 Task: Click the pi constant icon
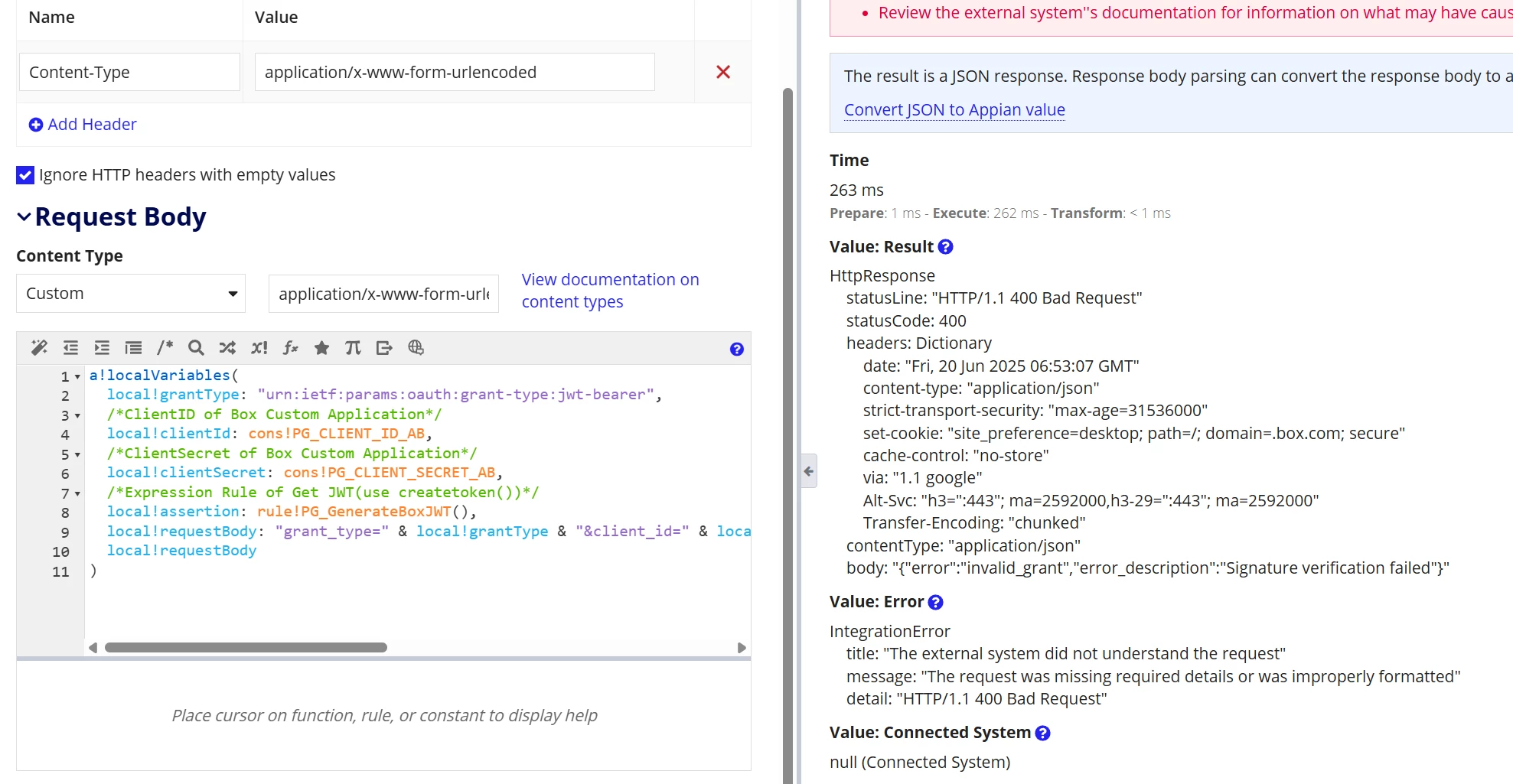pos(353,348)
